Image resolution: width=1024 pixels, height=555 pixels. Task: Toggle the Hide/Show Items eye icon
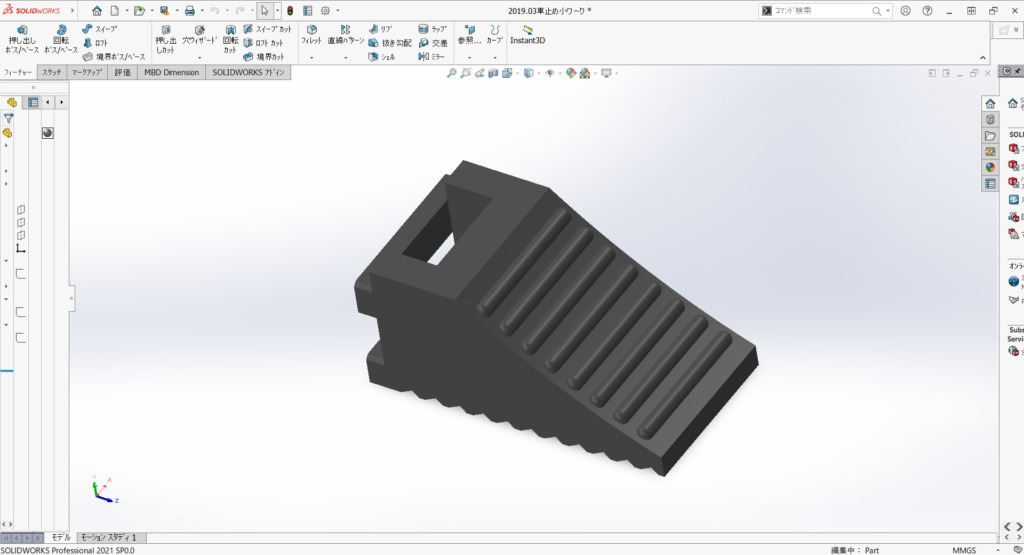point(550,73)
